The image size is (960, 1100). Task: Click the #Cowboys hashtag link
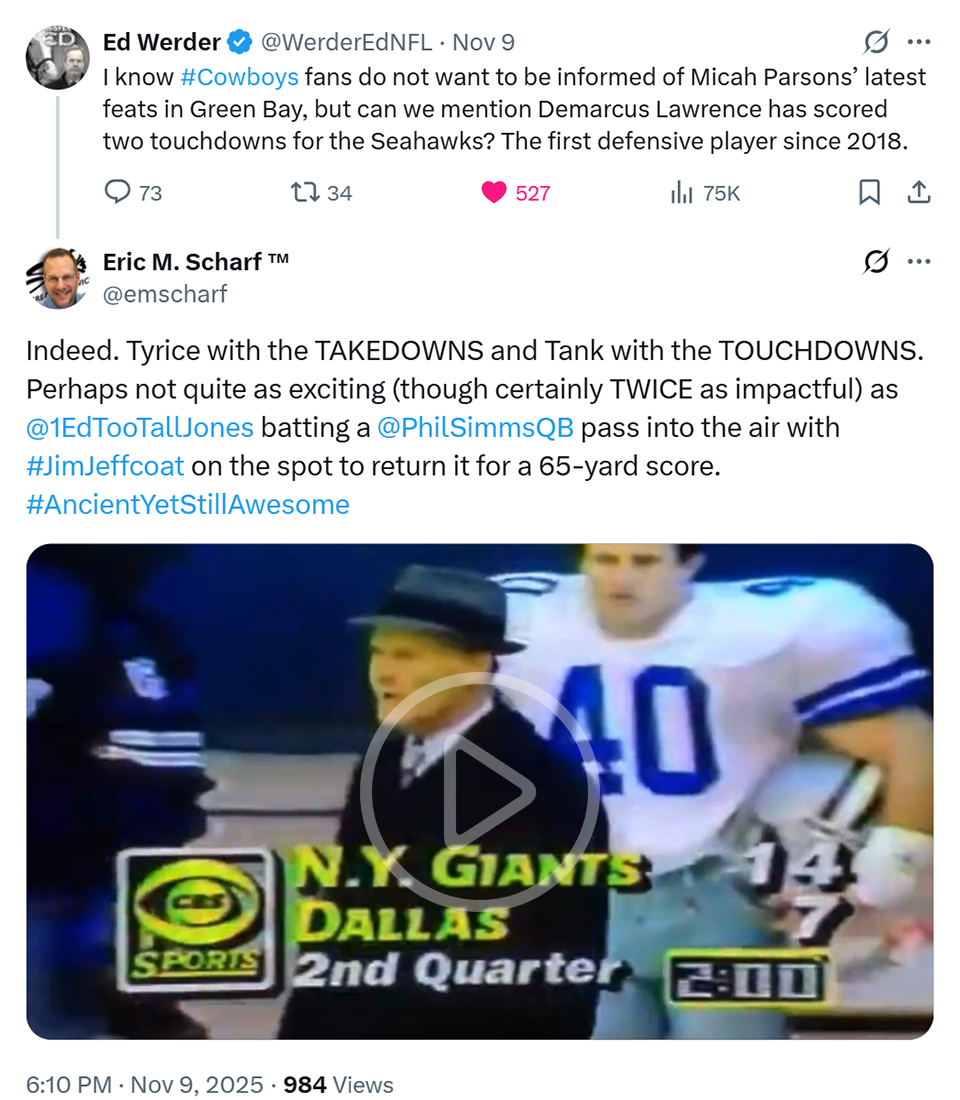(239, 77)
